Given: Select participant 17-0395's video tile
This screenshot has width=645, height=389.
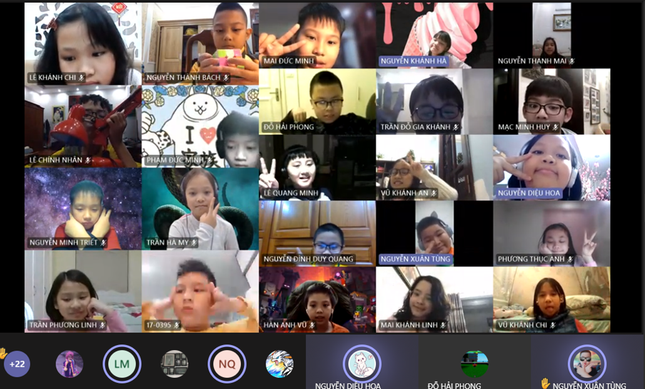Looking at the screenshot, I should click(x=200, y=292).
